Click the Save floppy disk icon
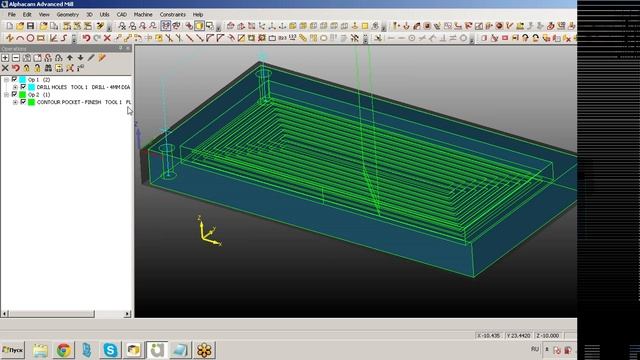 click(x=30, y=26)
